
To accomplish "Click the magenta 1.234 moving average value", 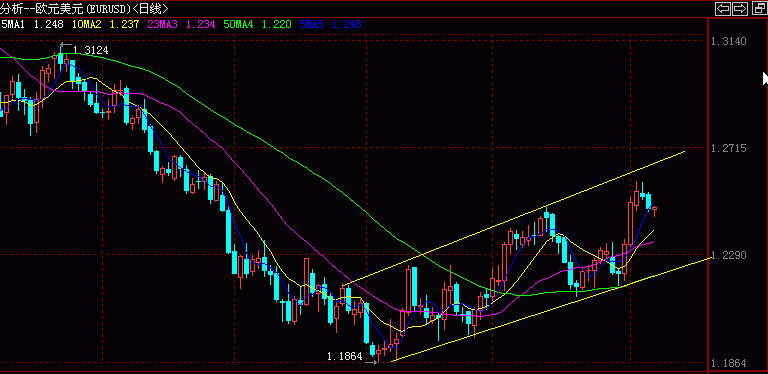I will click(x=201, y=24).
